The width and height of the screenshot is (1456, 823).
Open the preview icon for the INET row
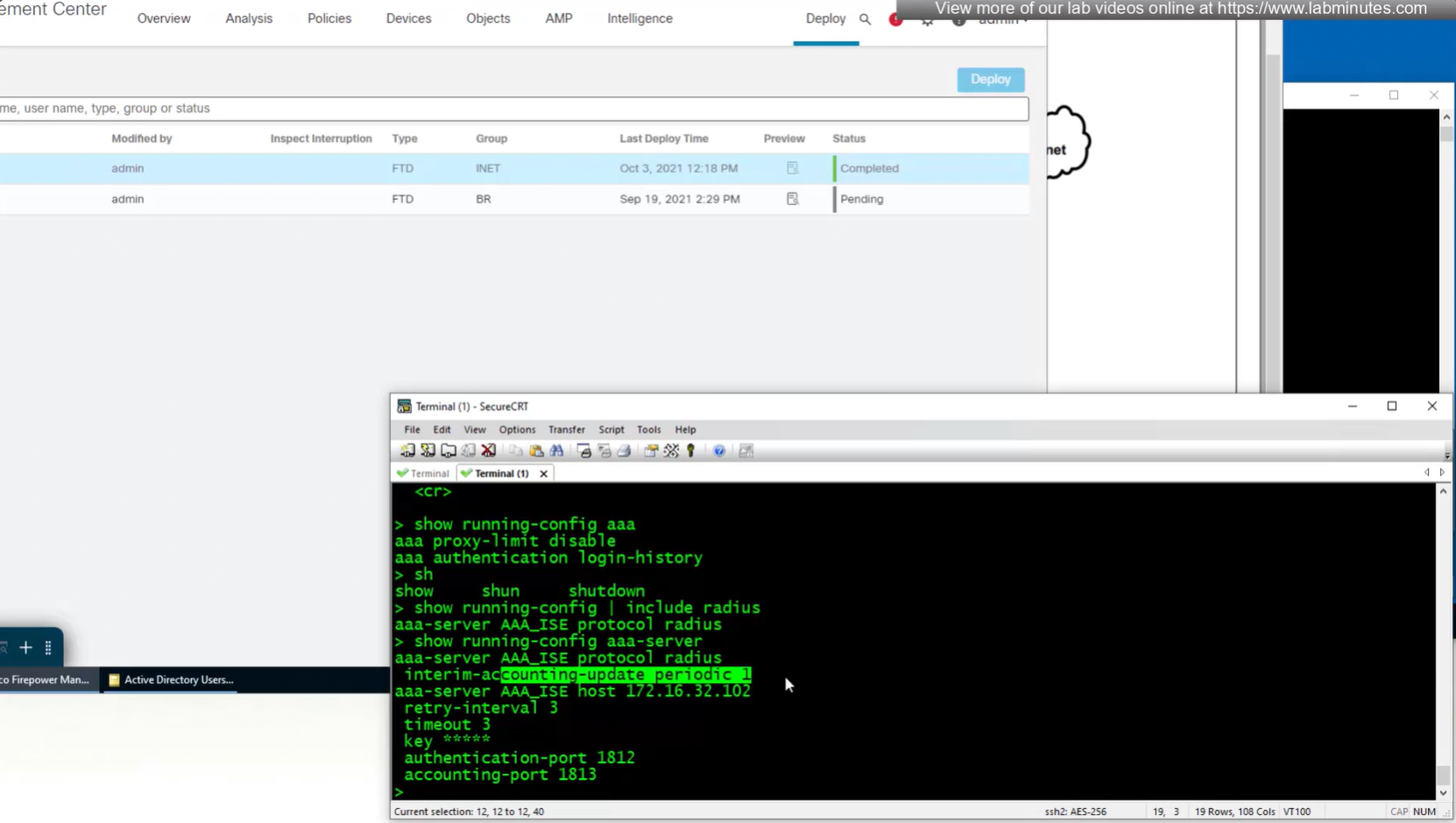tap(792, 168)
